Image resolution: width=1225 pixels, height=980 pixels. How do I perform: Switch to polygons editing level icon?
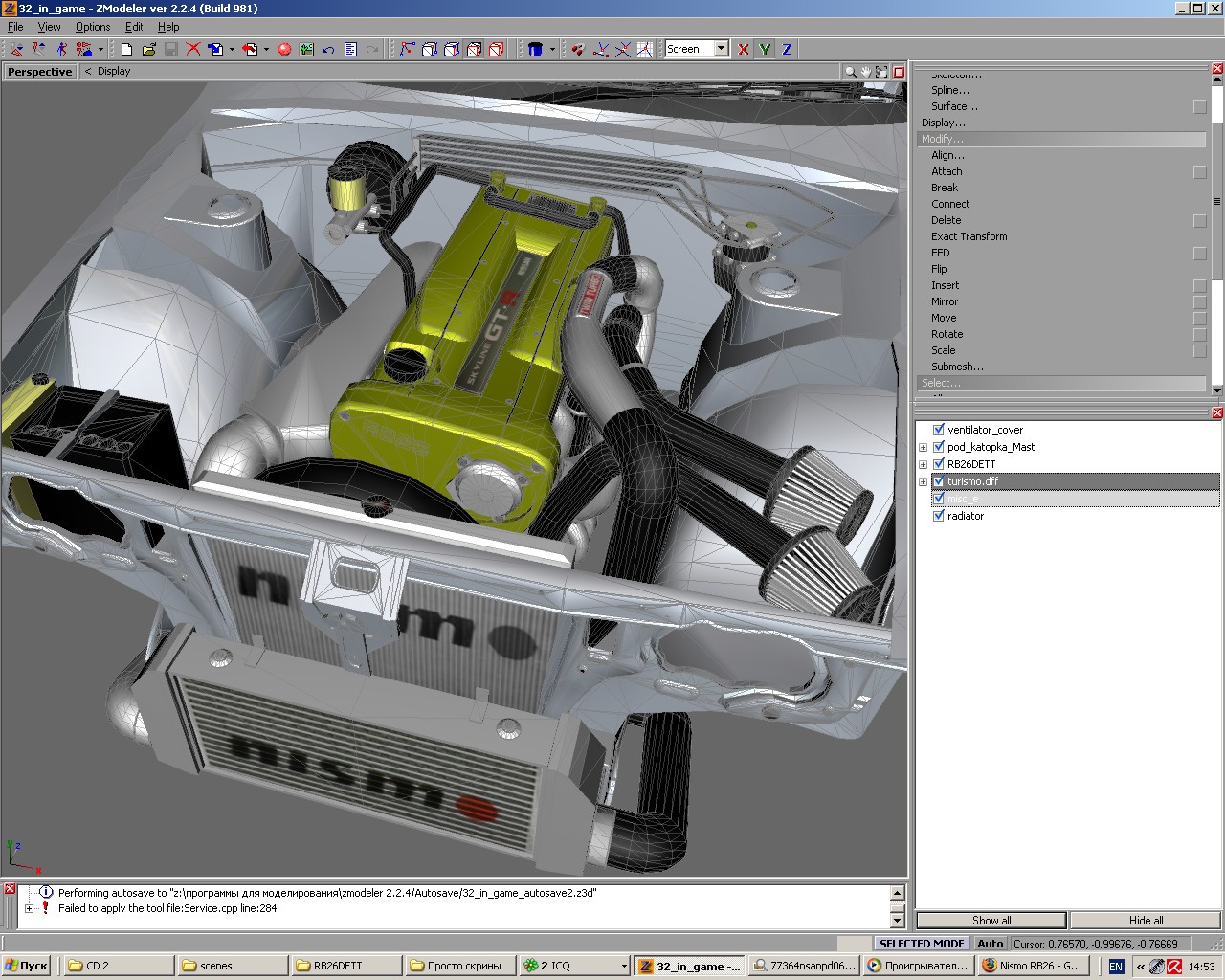(x=61, y=49)
